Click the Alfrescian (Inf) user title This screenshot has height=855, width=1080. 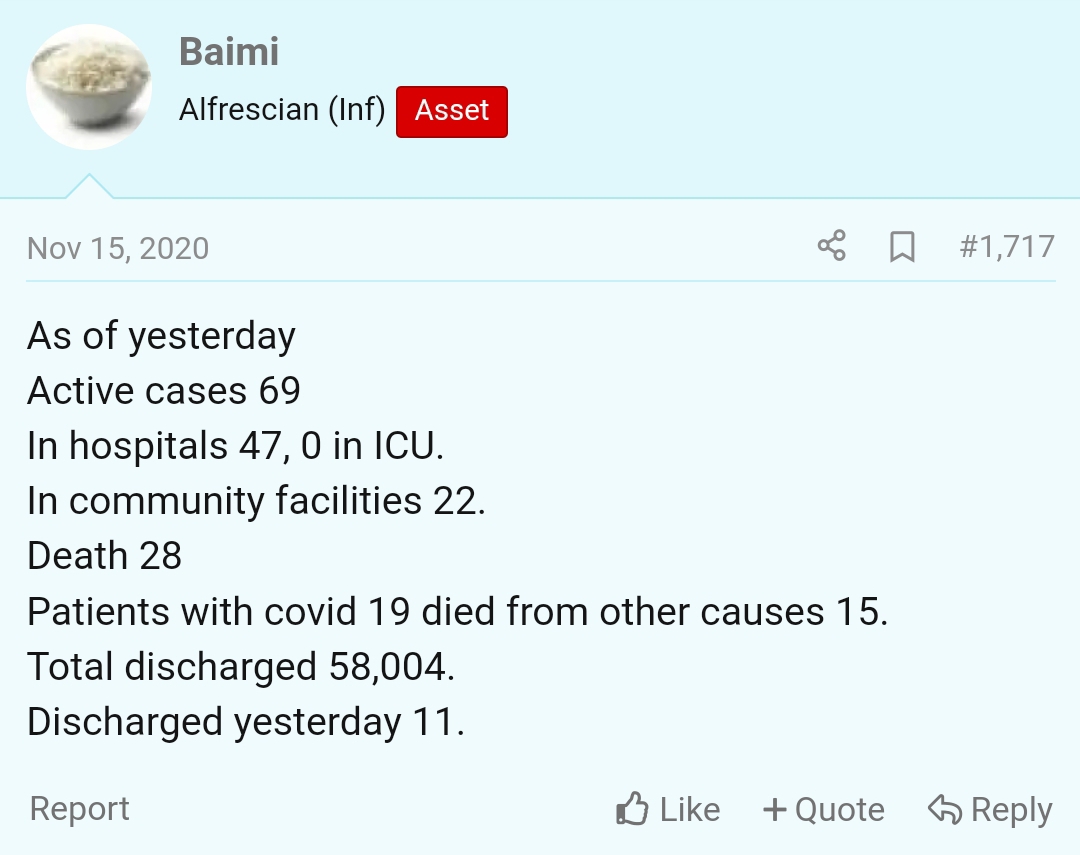click(282, 110)
